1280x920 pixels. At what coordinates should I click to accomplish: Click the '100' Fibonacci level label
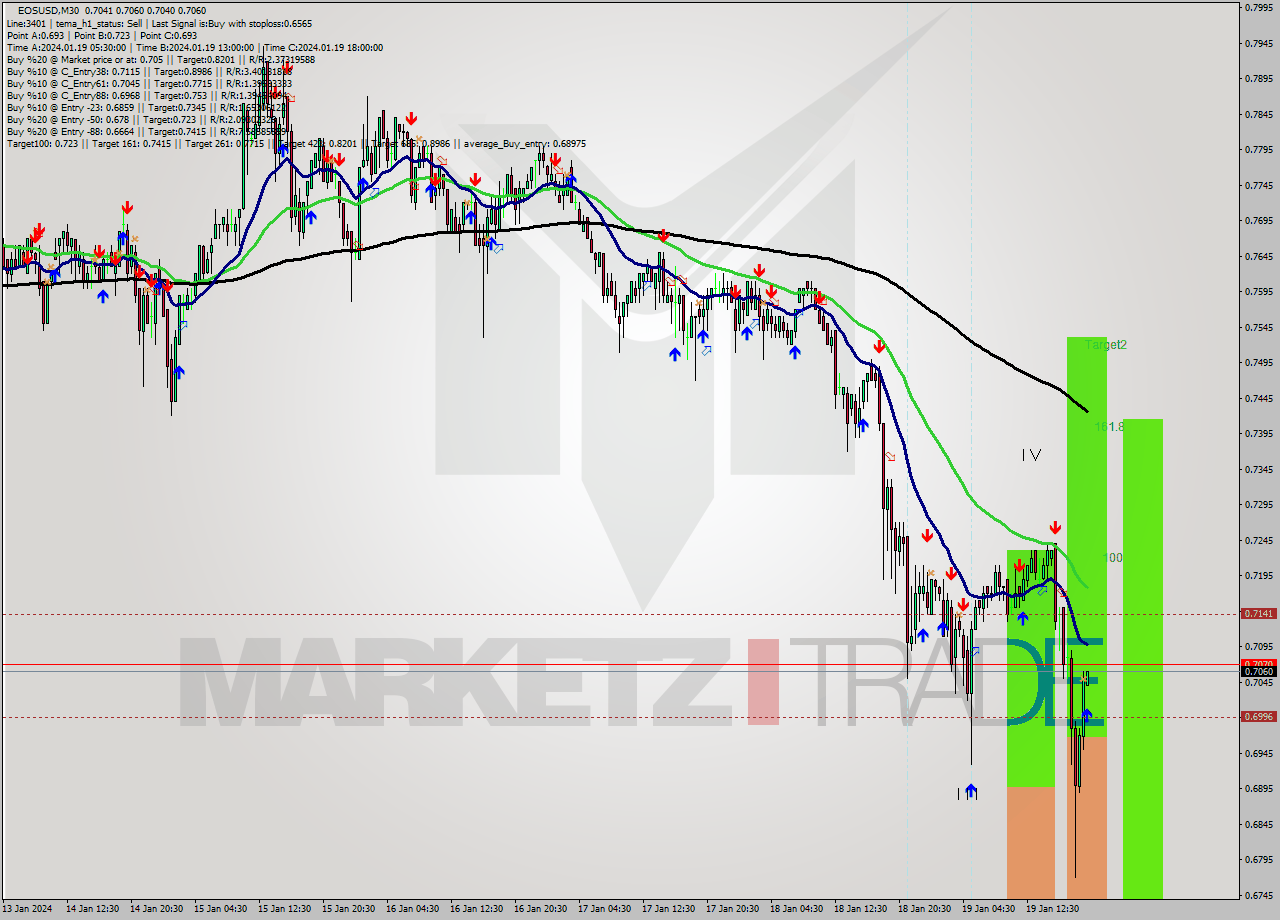(1112, 558)
